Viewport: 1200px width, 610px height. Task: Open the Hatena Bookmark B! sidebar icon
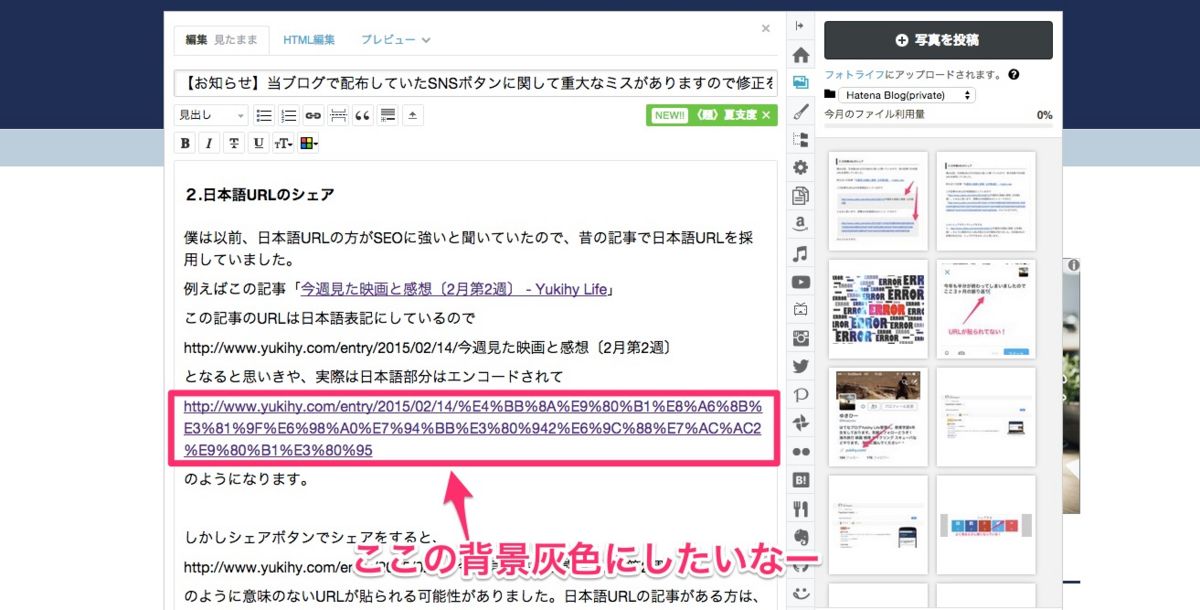(x=800, y=480)
